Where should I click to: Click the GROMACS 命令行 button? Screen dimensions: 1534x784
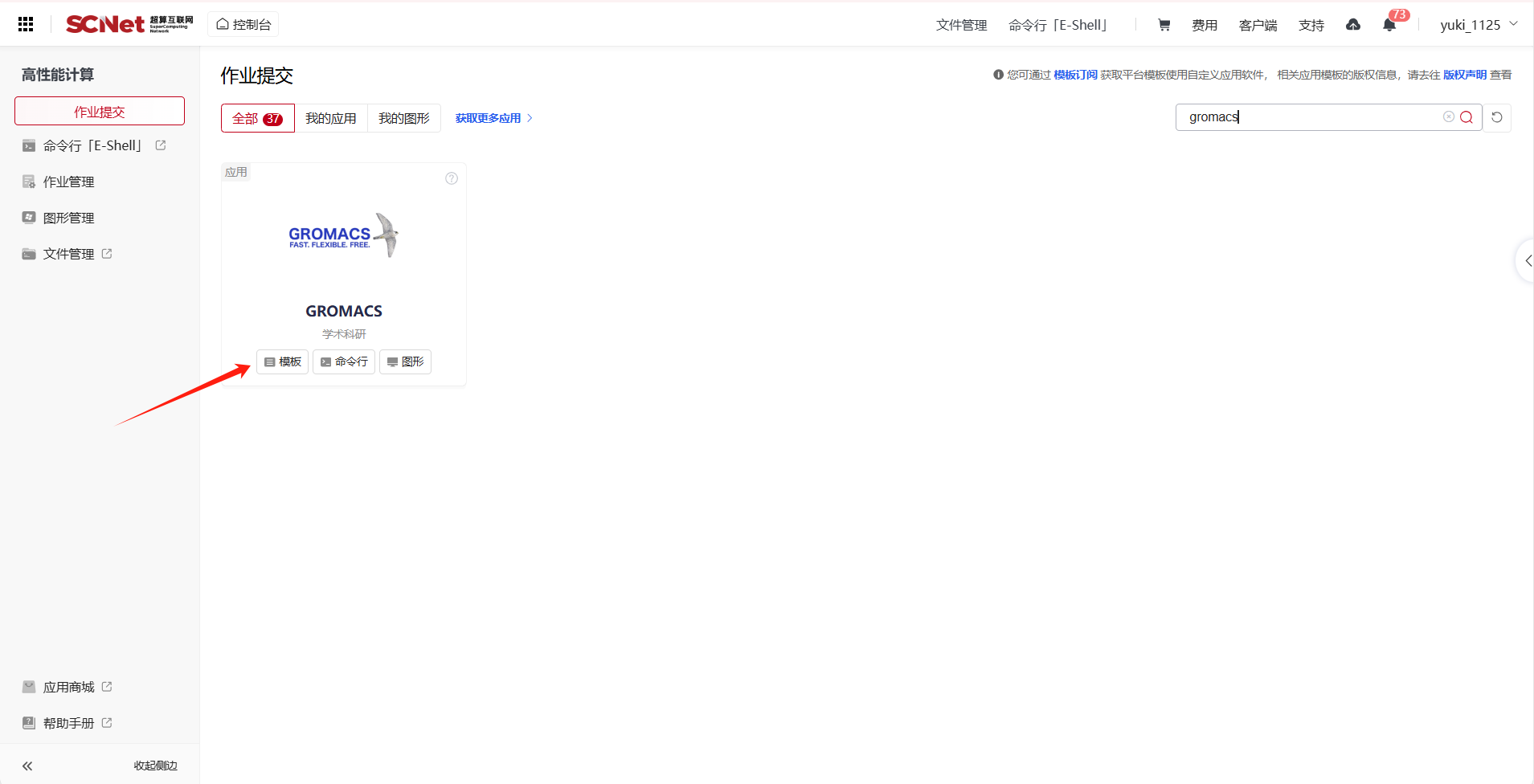point(344,361)
